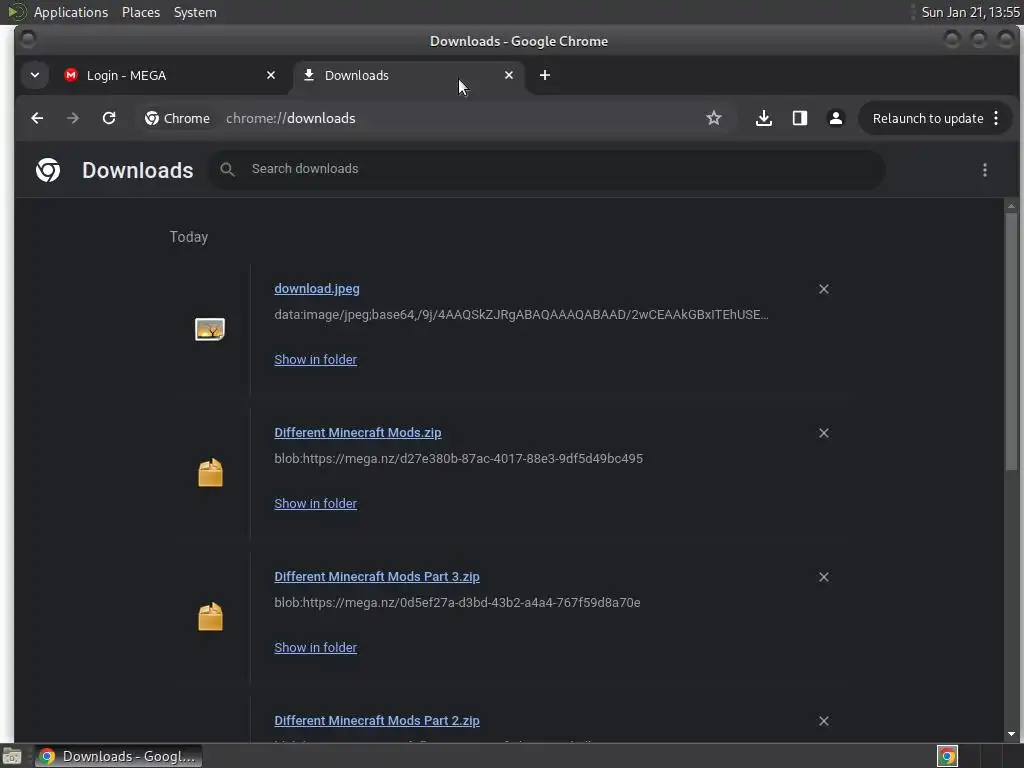
Task: Show Different Minecraft Mods Part 3.zip in folder
Action: 315,648
